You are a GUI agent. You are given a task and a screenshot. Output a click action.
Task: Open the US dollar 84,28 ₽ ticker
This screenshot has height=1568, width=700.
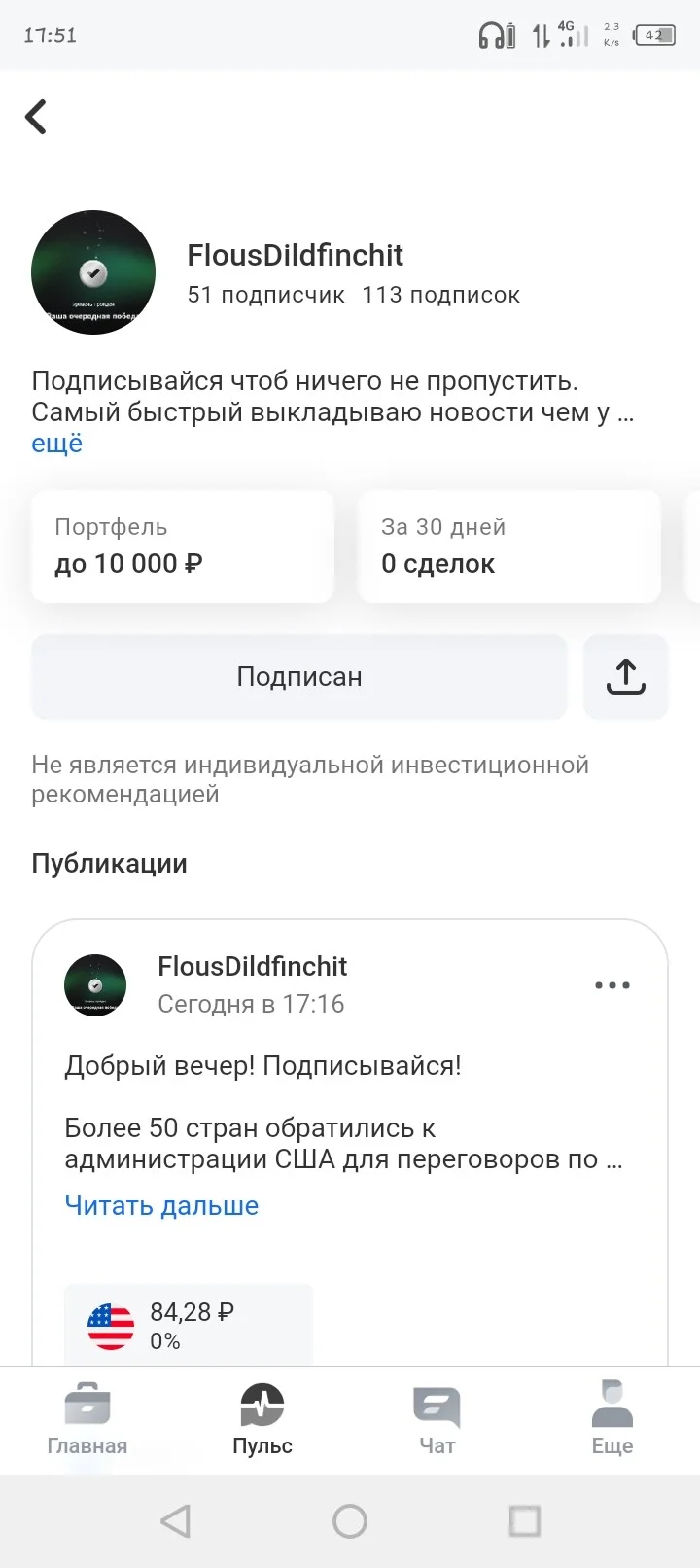pyautogui.click(x=189, y=1325)
